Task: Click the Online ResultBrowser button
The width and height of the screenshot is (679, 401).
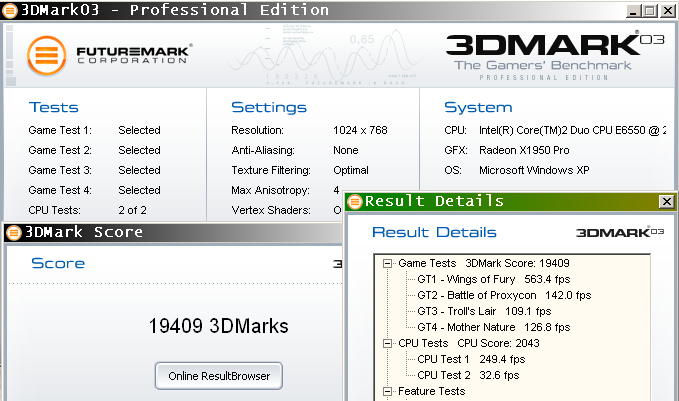Action: coord(219,376)
